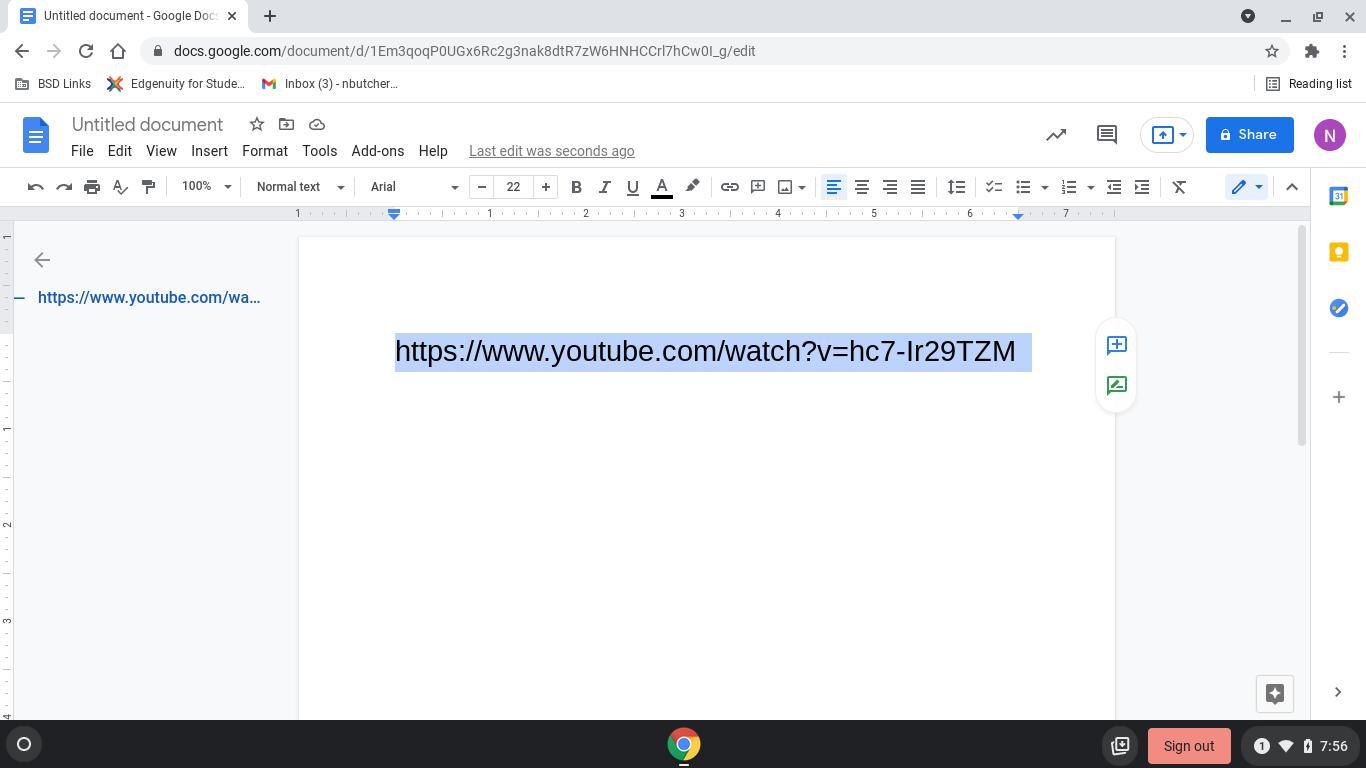The height and width of the screenshot is (768, 1366).
Task: Open the zoom level dropdown
Action: click(206, 187)
